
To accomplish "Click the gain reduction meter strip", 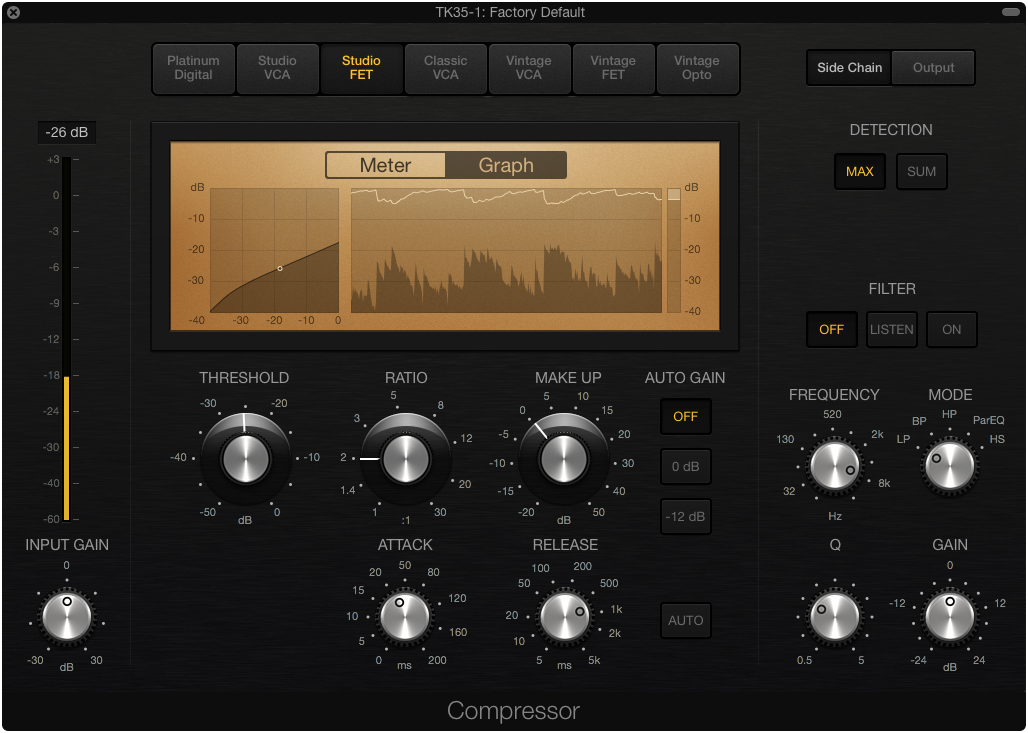I will 673,250.
